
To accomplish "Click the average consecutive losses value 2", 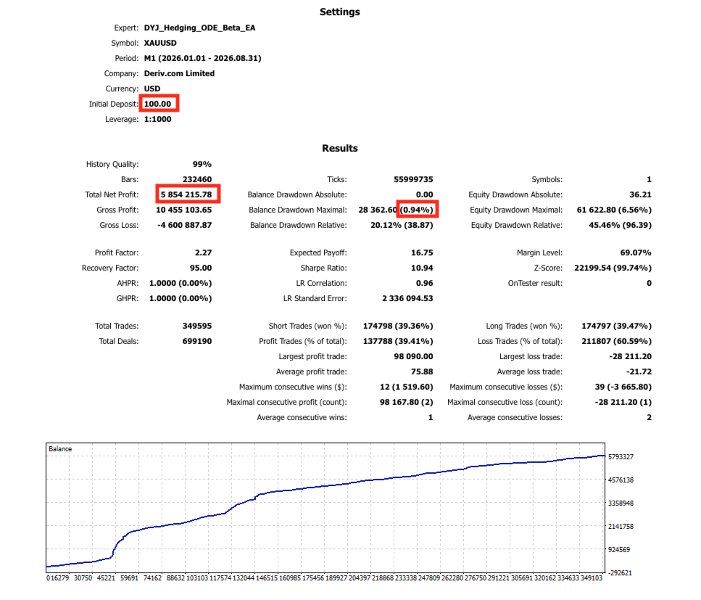I will (x=649, y=417).
